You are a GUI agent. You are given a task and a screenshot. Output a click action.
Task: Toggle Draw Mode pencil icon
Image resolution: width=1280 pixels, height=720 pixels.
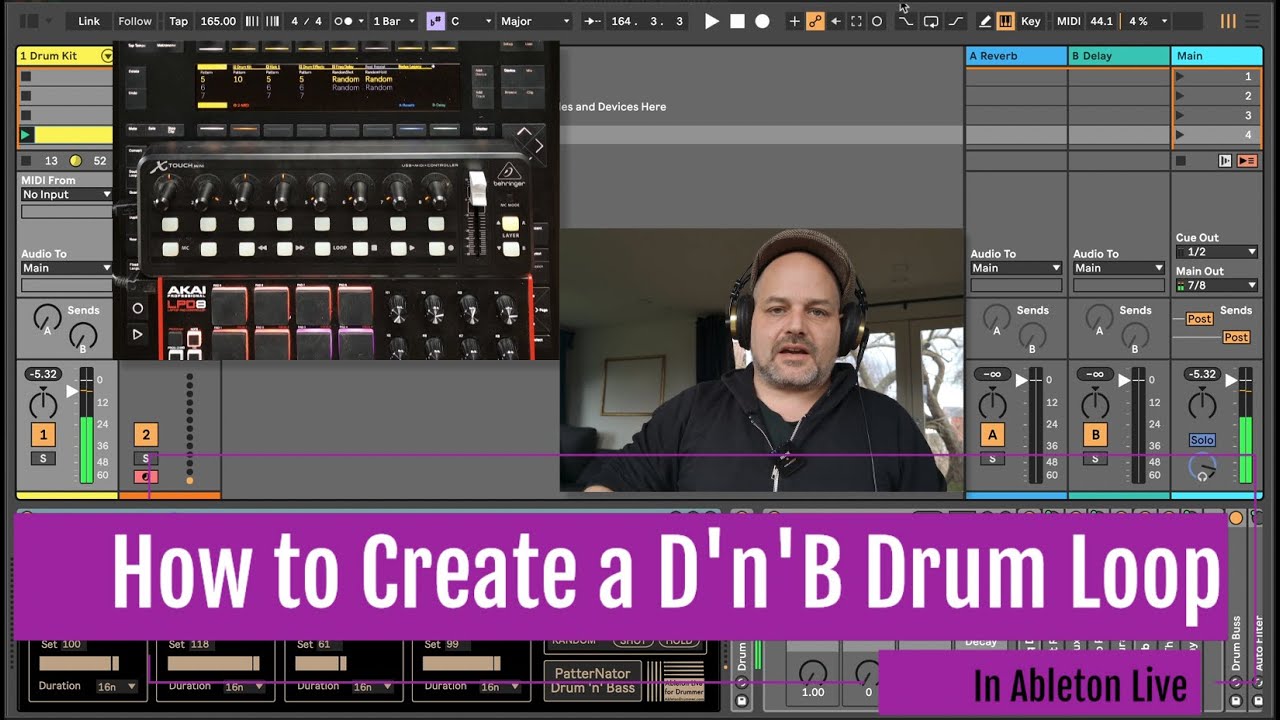(985, 21)
